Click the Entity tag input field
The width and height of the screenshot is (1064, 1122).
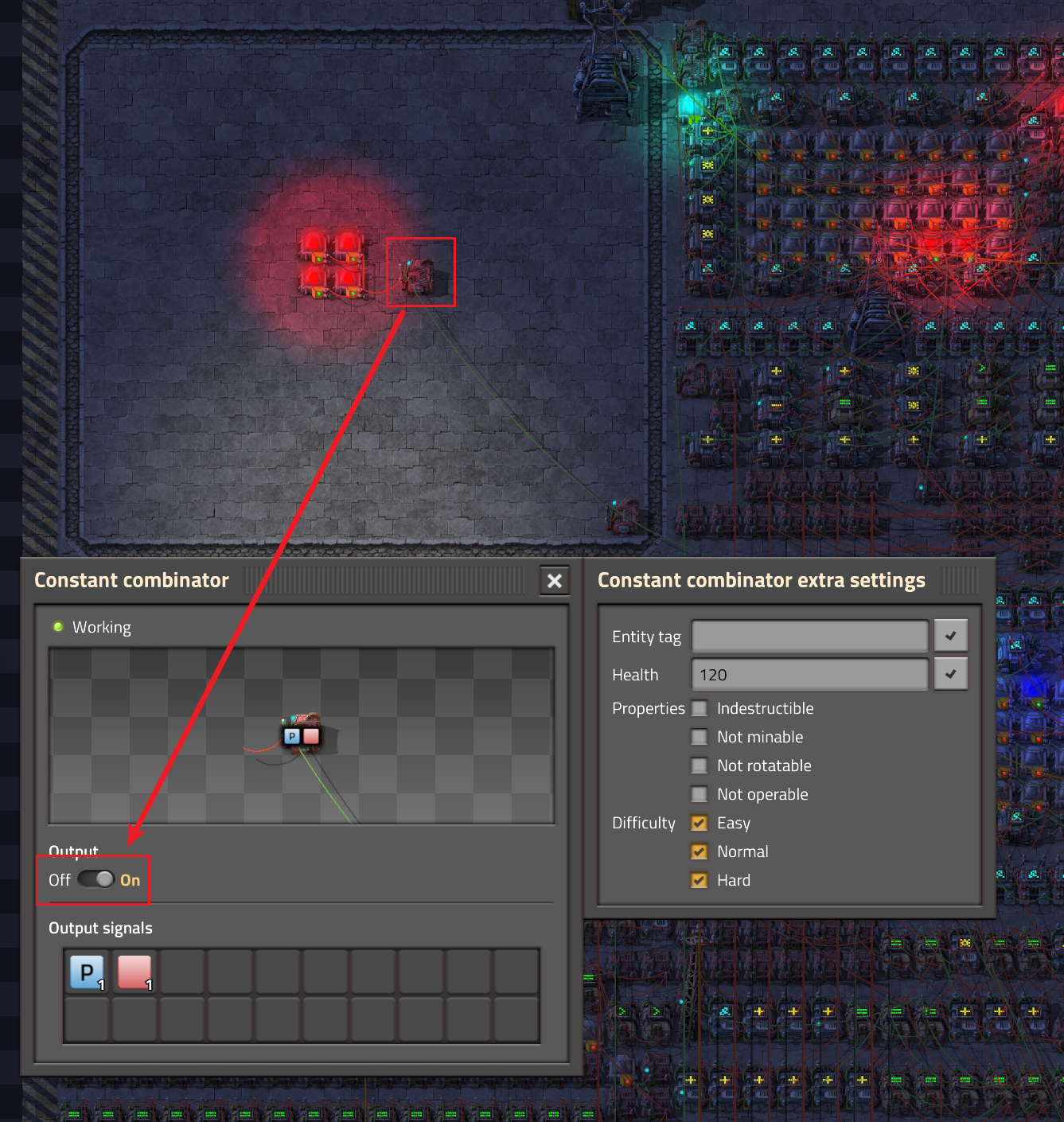click(x=809, y=636)
